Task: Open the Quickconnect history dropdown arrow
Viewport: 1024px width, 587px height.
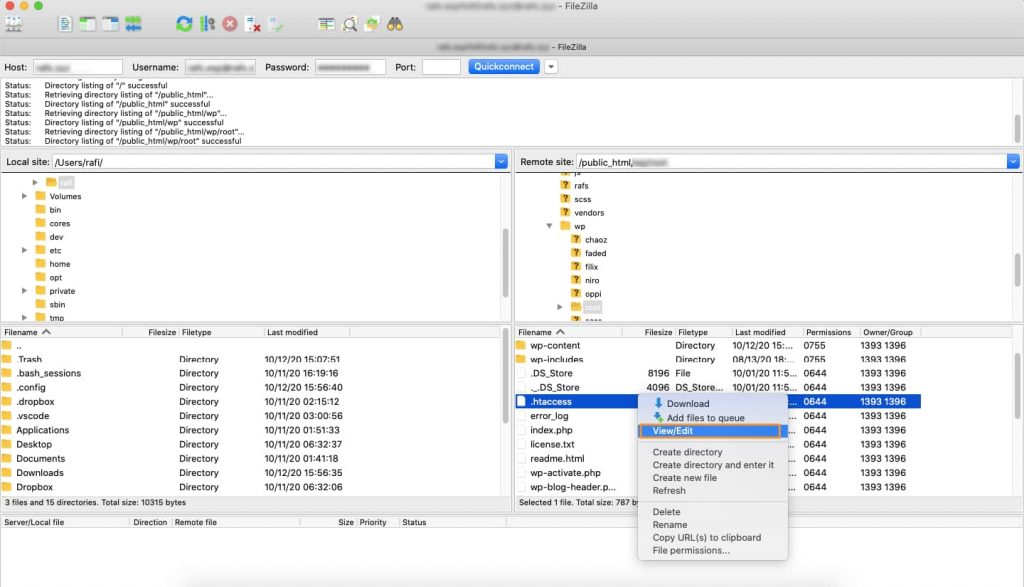Action: pos(551,67)
